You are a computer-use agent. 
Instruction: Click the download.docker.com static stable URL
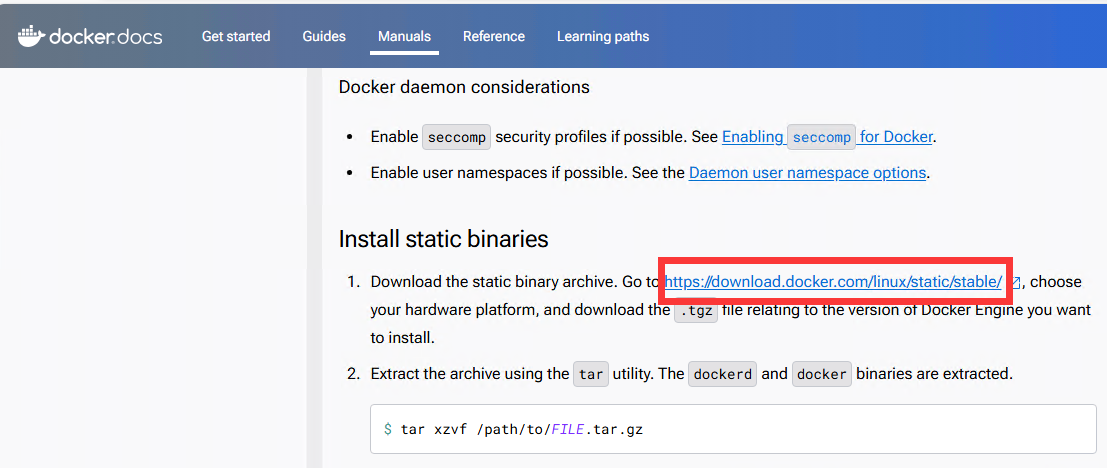pyautogui.click(x=833, y=282)
